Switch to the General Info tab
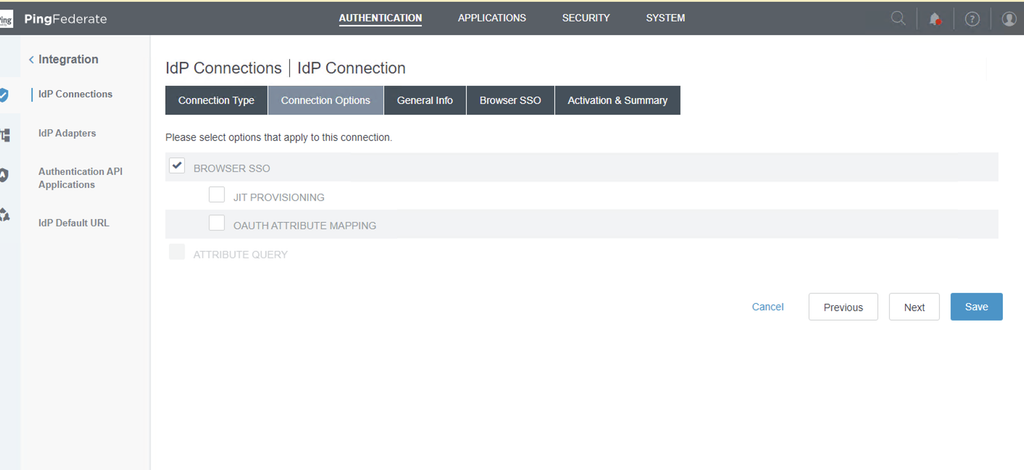The image size is (1024, 470). (425, 101)
